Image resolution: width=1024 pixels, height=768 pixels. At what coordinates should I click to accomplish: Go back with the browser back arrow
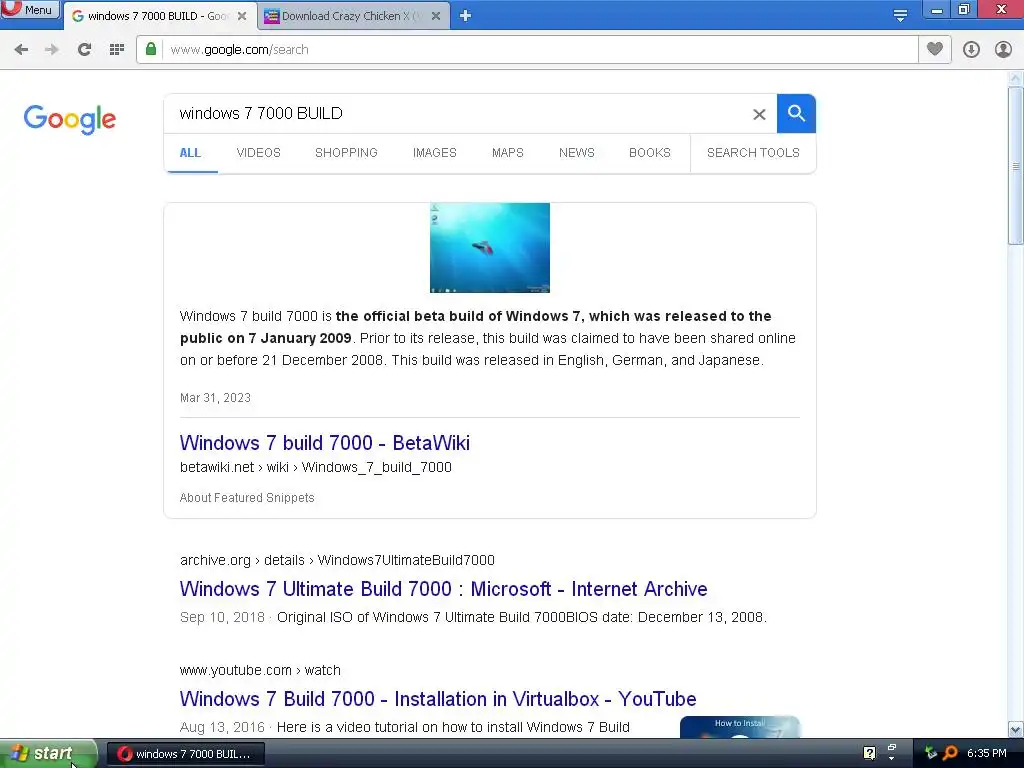pos(21,50)
